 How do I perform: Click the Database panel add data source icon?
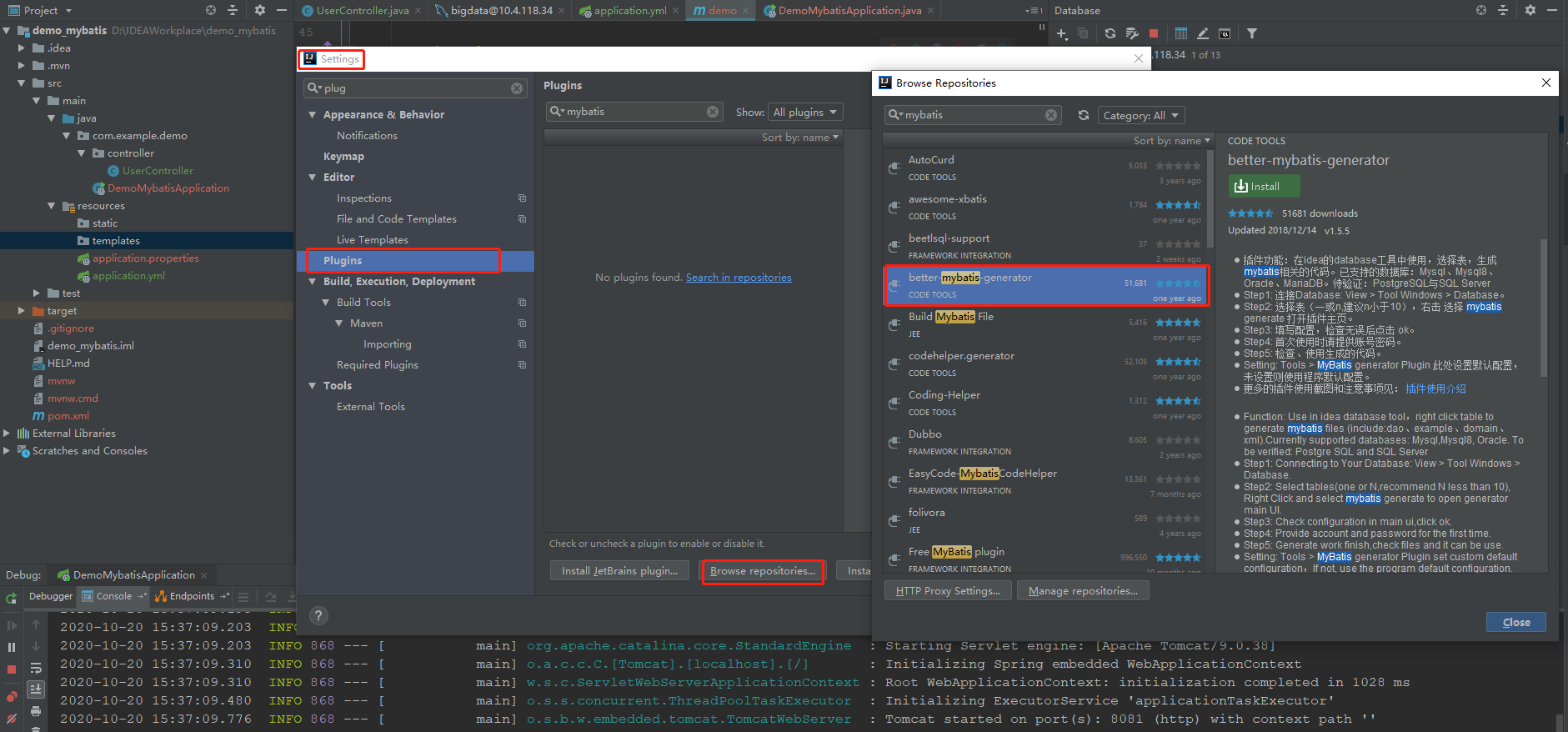point(1061,33)
